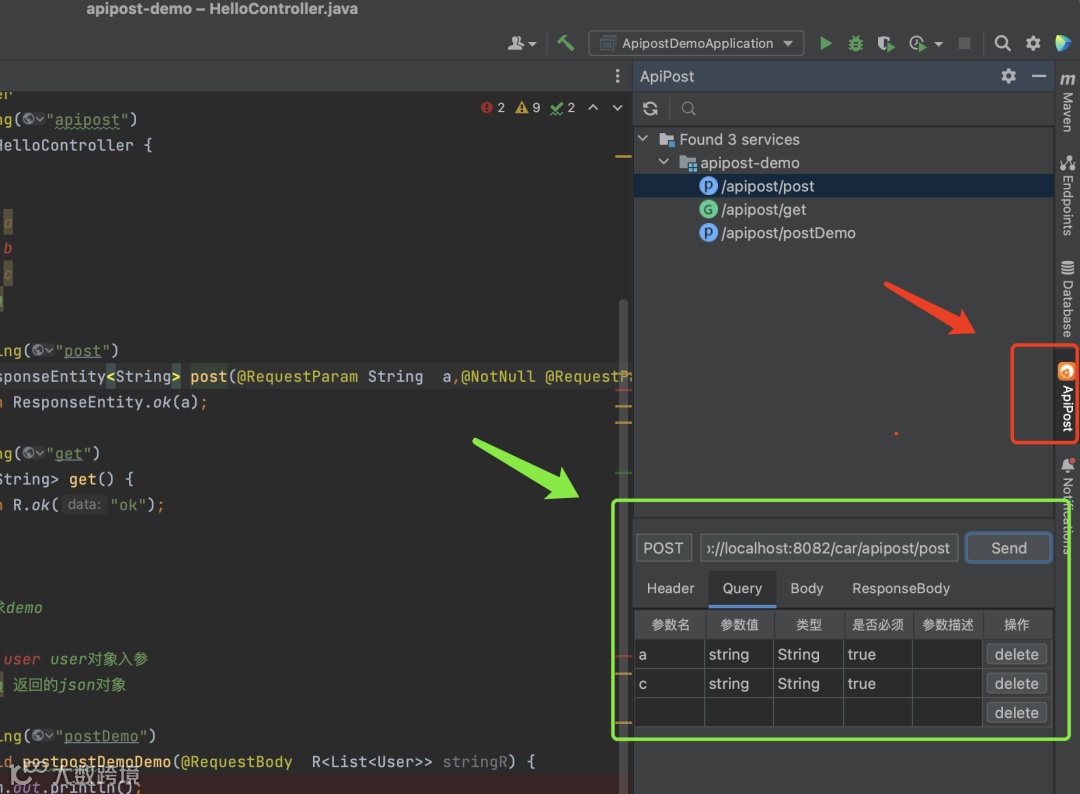Click the "get" mapping link in code
The image size is (1080, 794).
click(x=68, y=454)
